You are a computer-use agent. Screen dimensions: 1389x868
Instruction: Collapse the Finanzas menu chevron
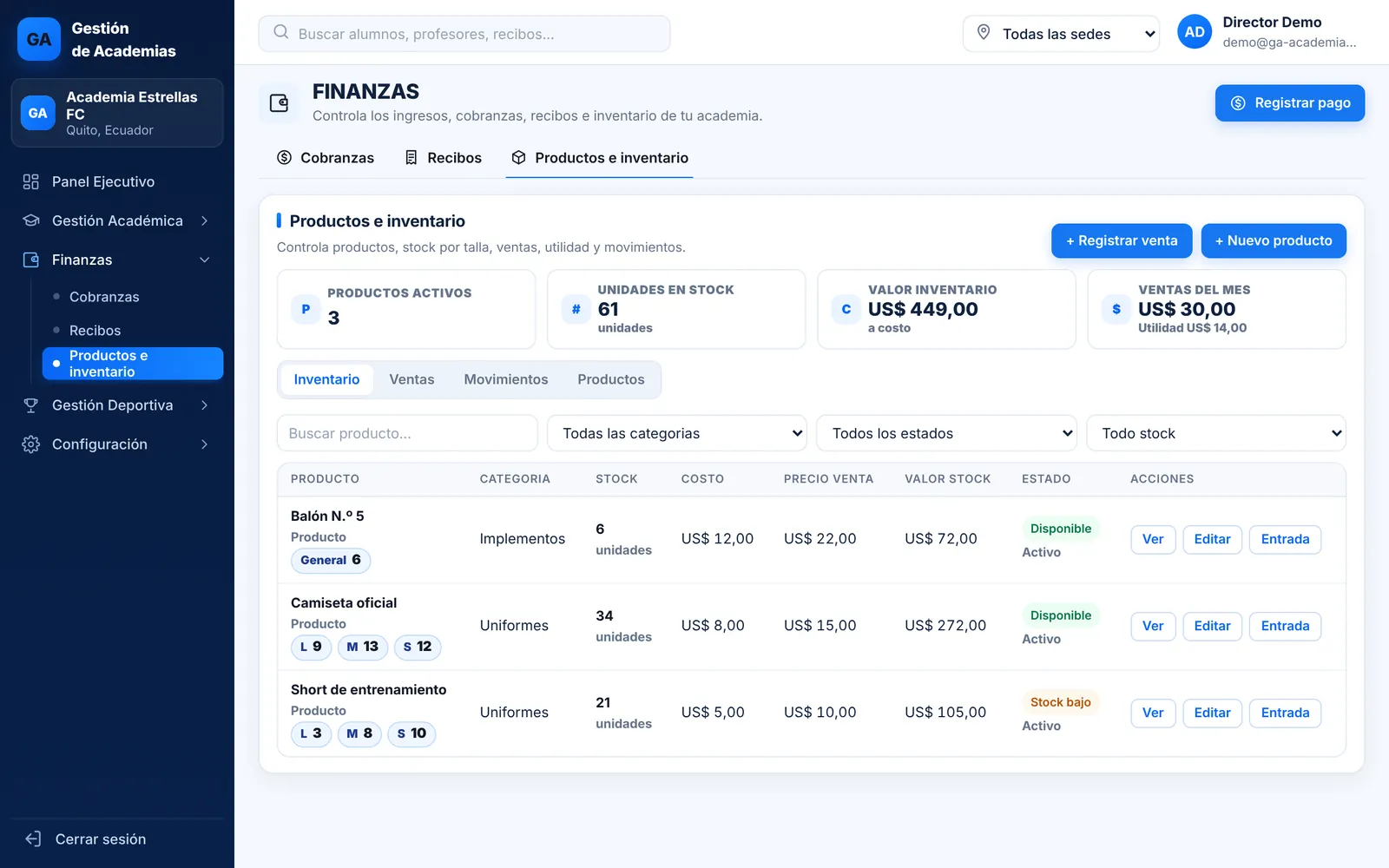point(205,260)
